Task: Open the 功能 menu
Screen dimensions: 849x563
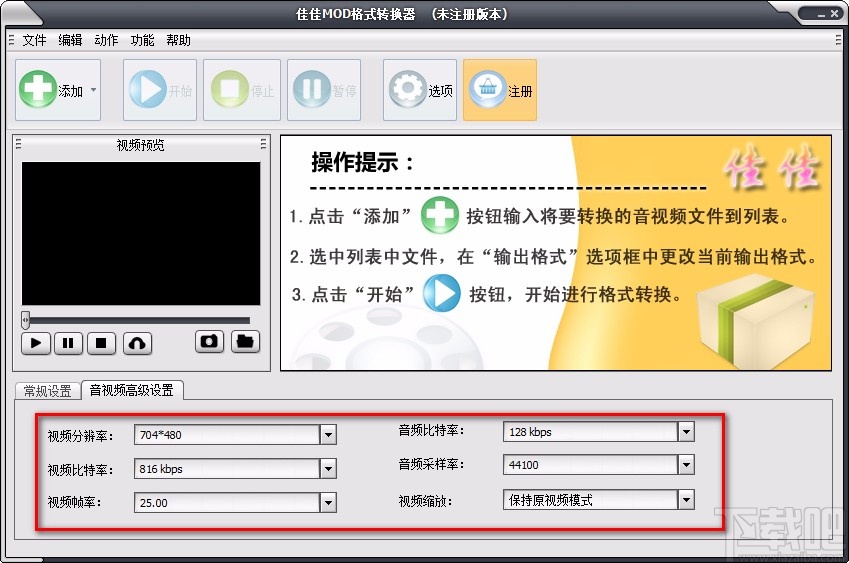Action: pos(142,40)
